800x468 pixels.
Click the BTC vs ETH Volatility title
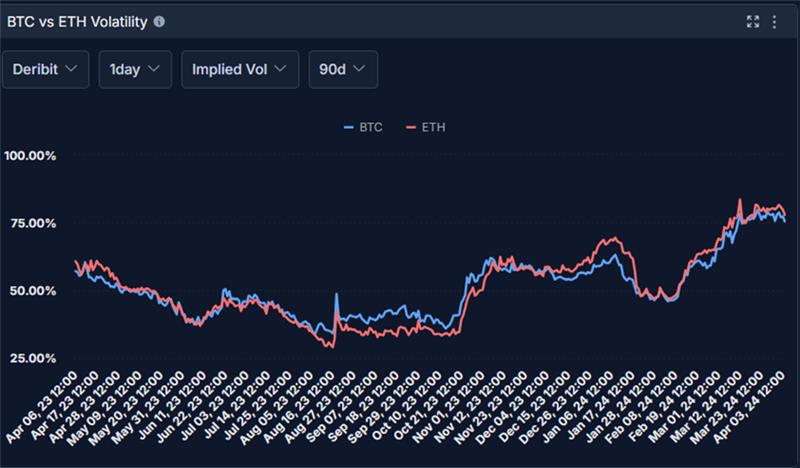(x=77, y=22)
